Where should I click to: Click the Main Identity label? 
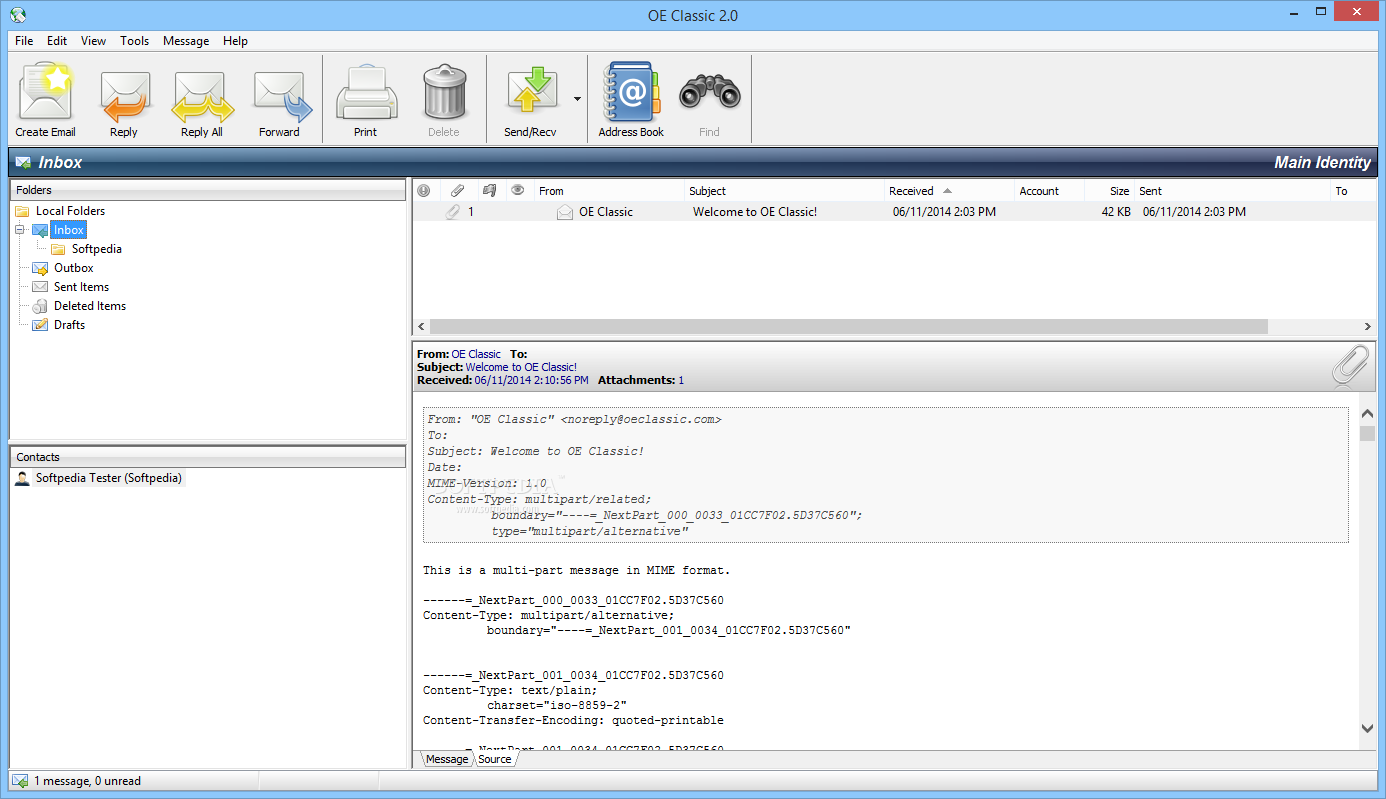(x=1322, y=162)
